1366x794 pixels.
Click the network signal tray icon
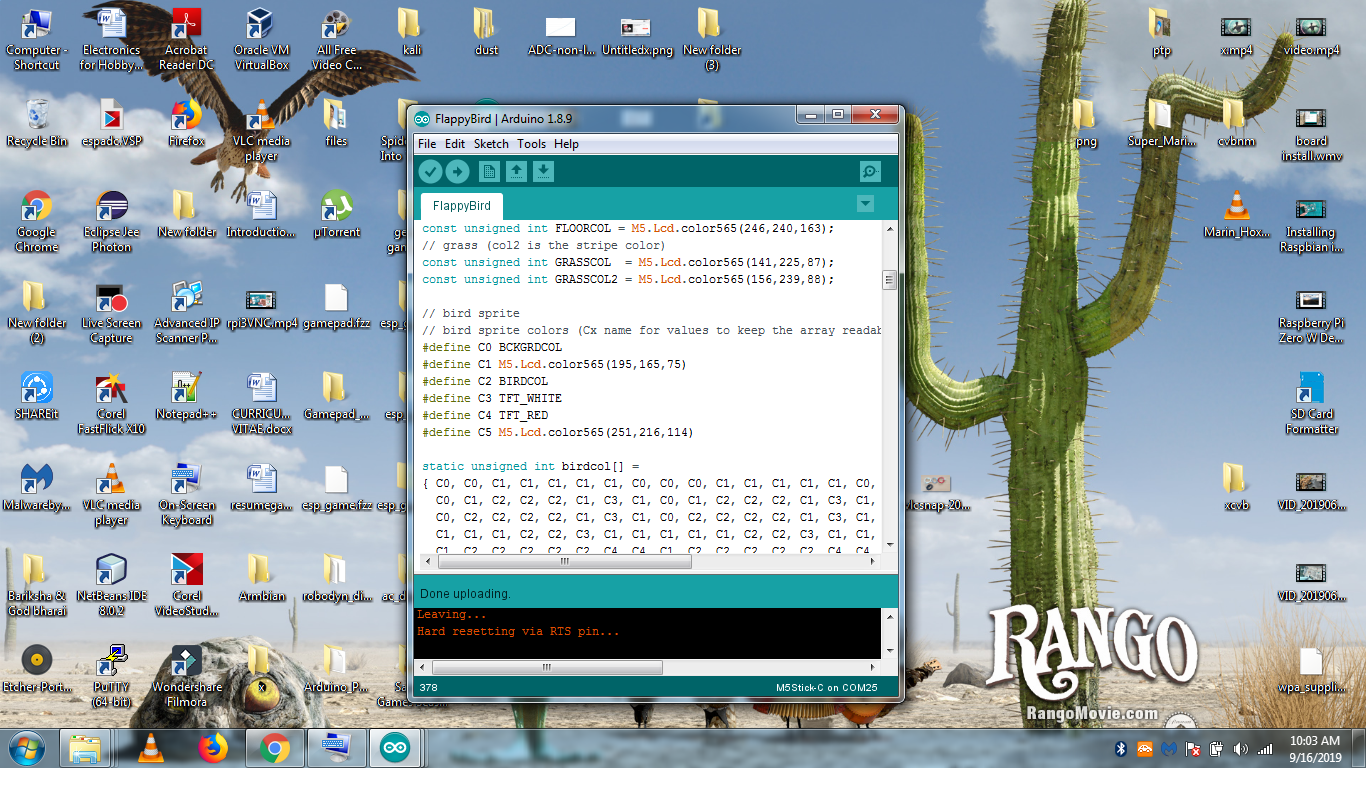point(1265,749)
